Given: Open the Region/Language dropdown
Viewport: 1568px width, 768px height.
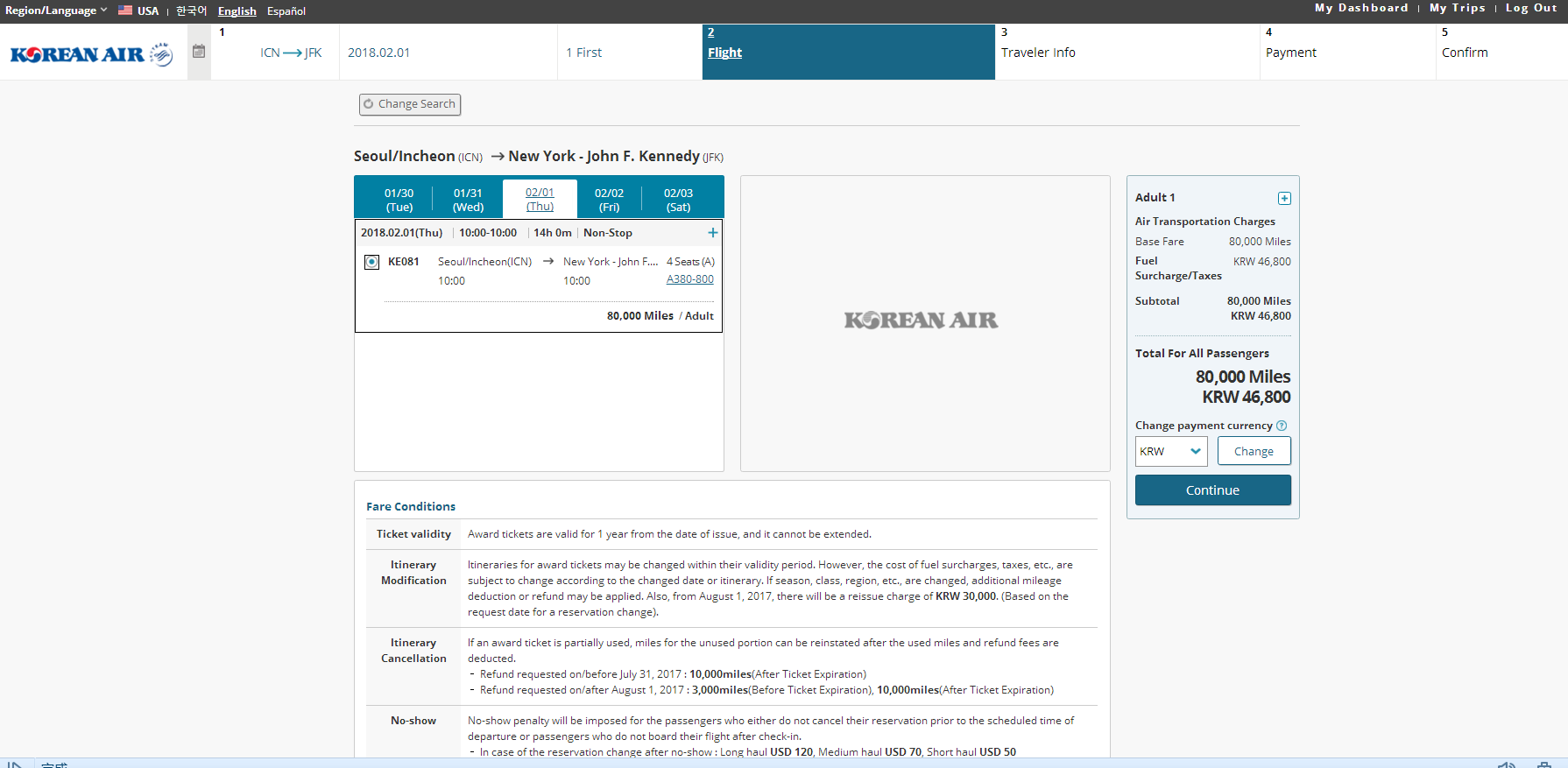Looking at the screenshot, I should point(56,11).
